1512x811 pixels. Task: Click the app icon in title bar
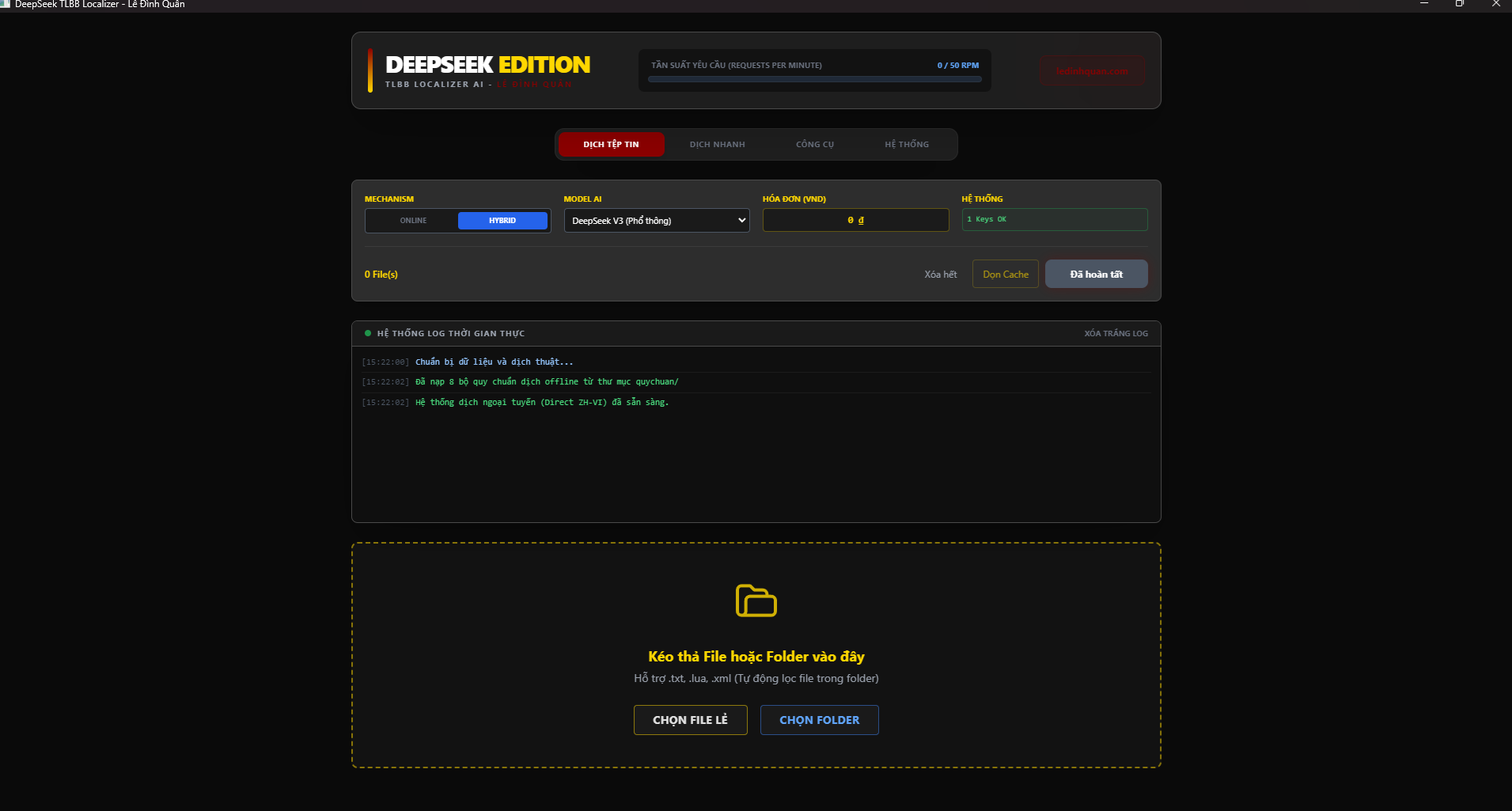(x=6, y=4)
